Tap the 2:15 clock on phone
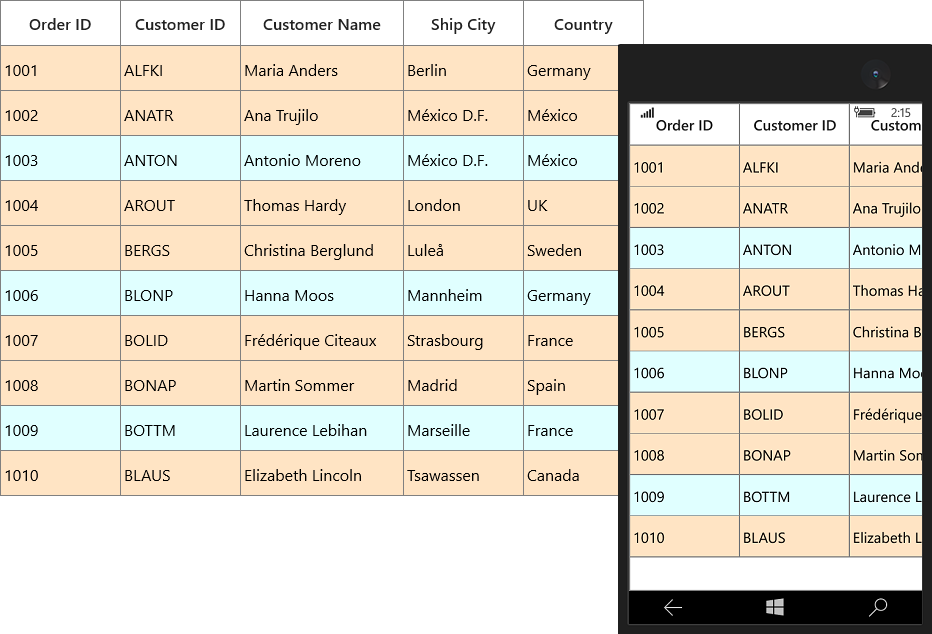932x634 pixels. click(900, 112)
